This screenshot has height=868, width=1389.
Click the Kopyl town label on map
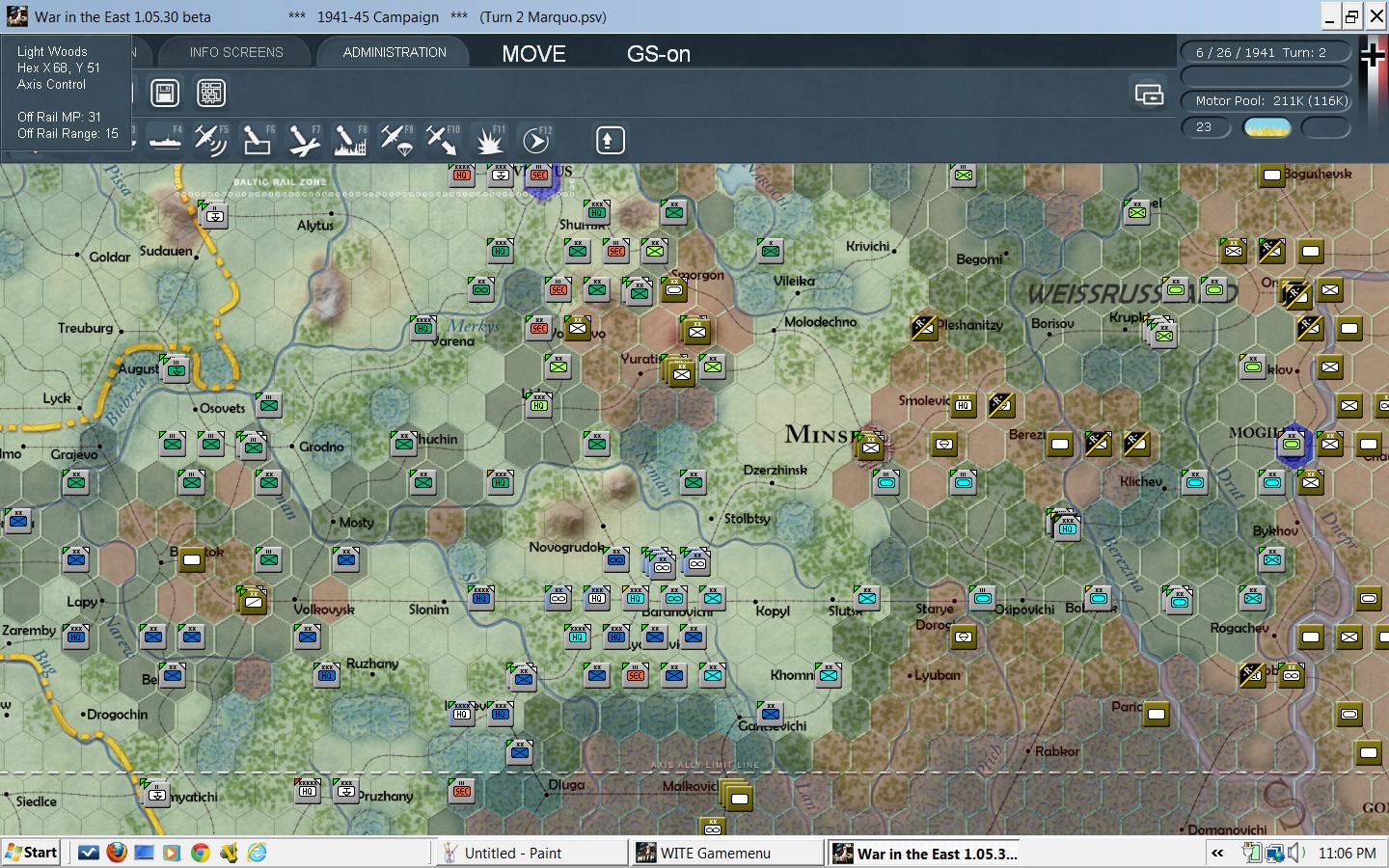(x=773, y=610)
